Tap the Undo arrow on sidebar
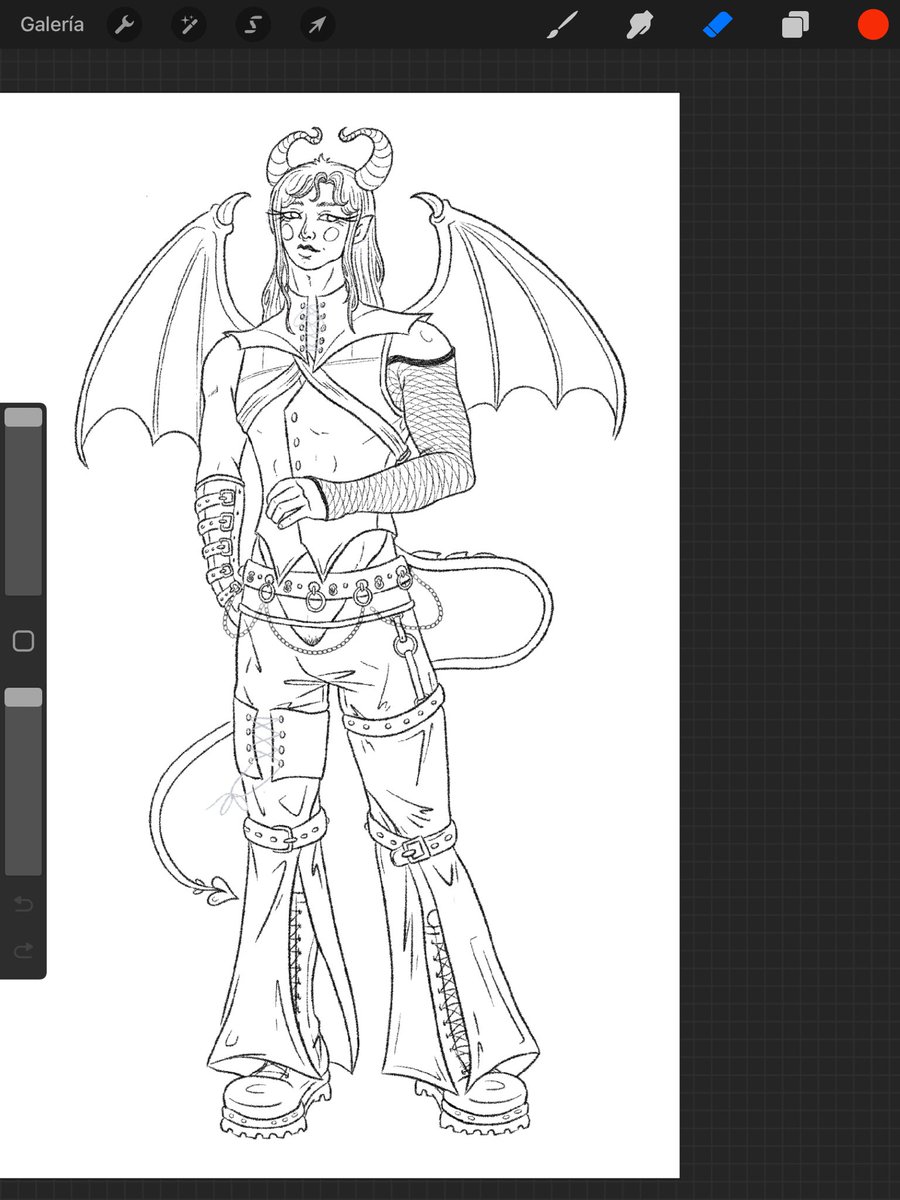Viewport: 900px width, 1200px height. click(x=23, y=905)
